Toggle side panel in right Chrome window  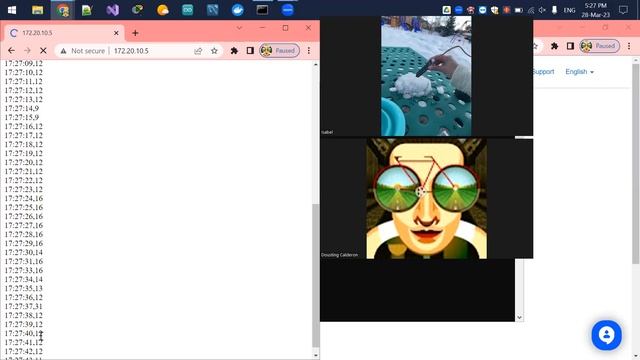(570, 46)
